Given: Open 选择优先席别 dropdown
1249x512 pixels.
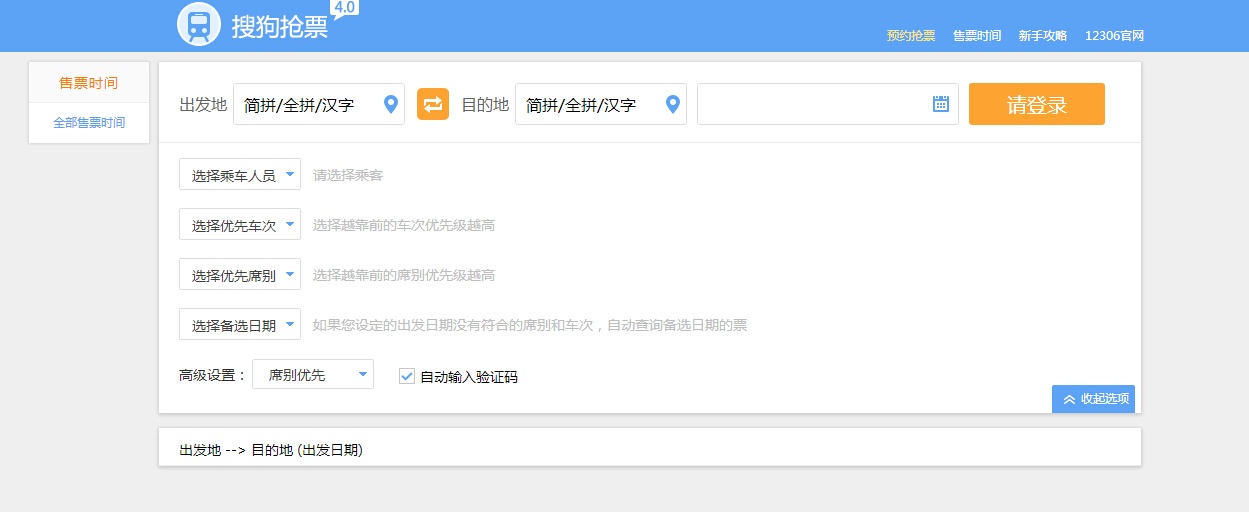Looking at the screenshot, I should pos(240,275).
